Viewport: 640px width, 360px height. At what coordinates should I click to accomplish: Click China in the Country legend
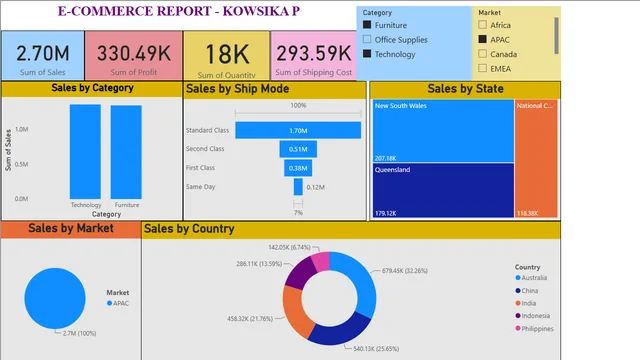point(527,291)
